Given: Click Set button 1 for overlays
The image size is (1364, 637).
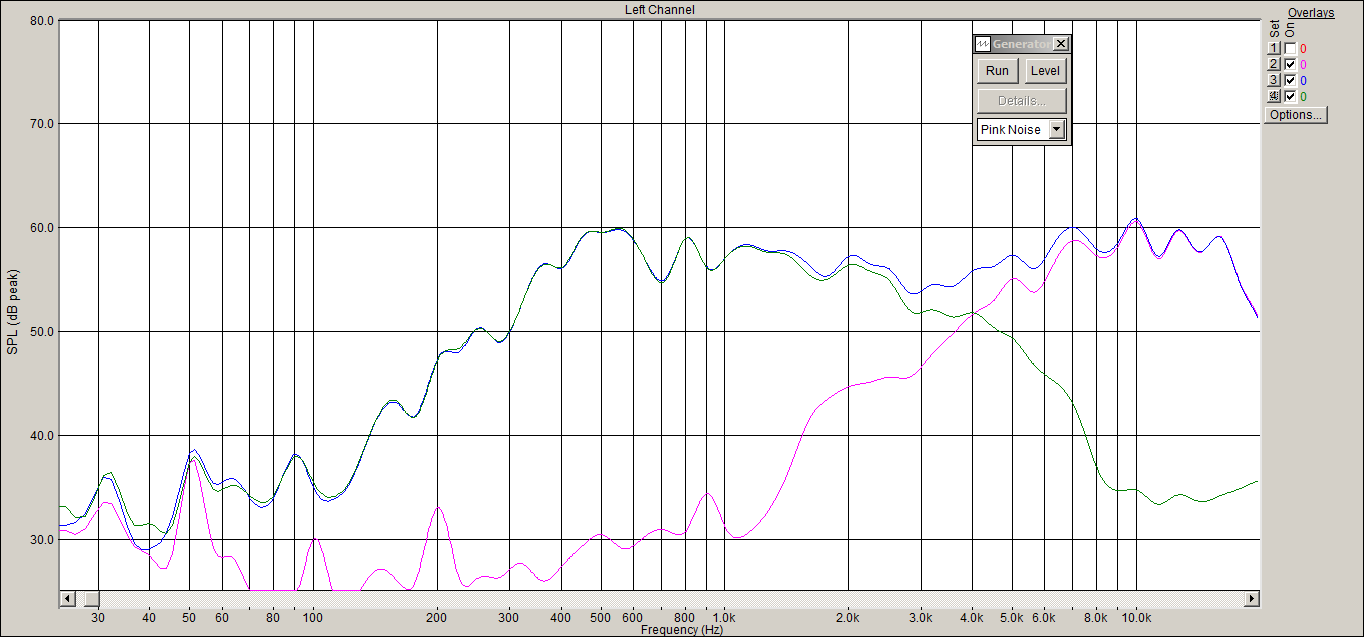Looking at the screenshot, I should (x=1274, y=48).
